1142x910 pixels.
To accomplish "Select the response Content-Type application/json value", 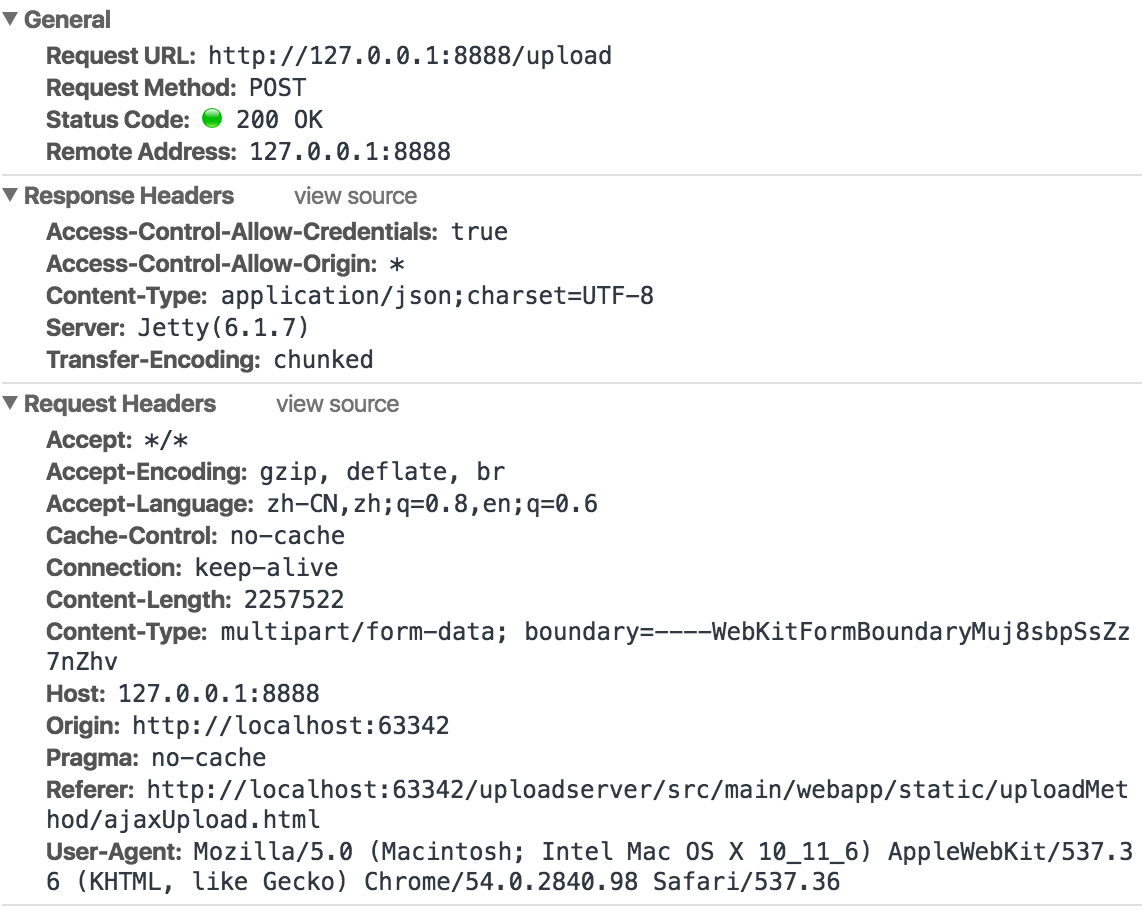I will (437, 296).
